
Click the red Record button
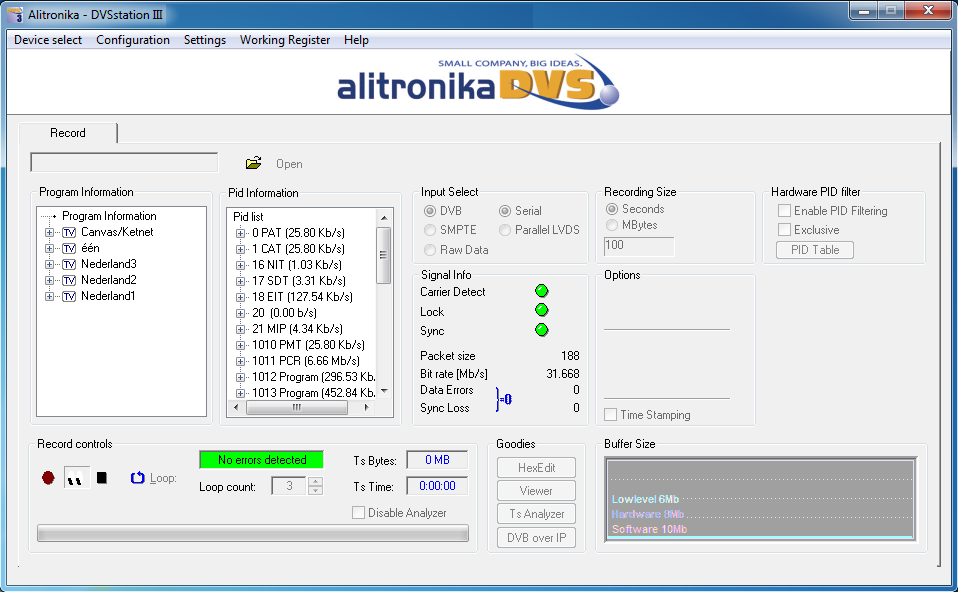pyautogui.click(x=48, y=478)
